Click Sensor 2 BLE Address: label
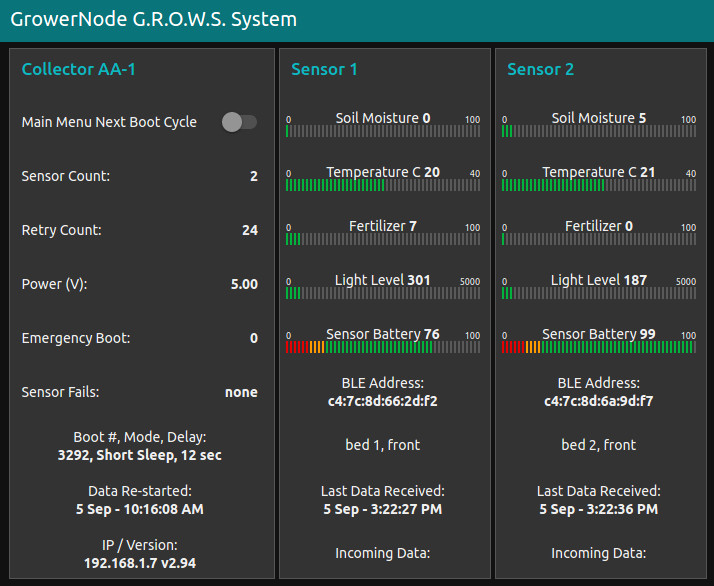The width and height of the screenshot is (714, 586). tap(599, 383)
